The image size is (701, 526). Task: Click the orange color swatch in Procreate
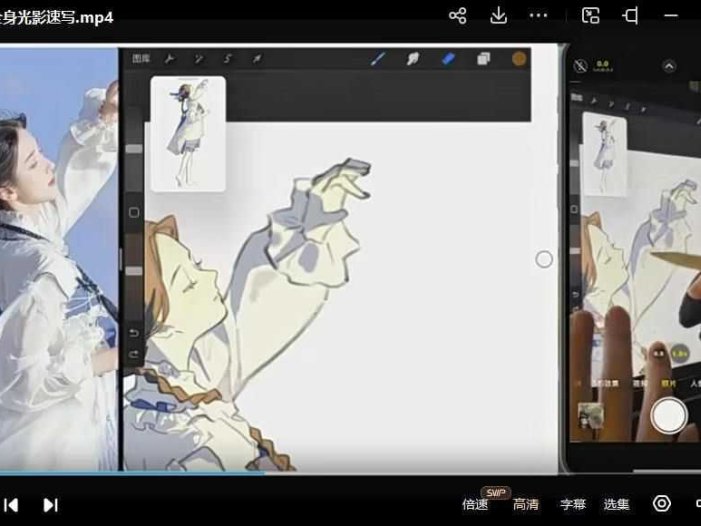coord(519,59)
